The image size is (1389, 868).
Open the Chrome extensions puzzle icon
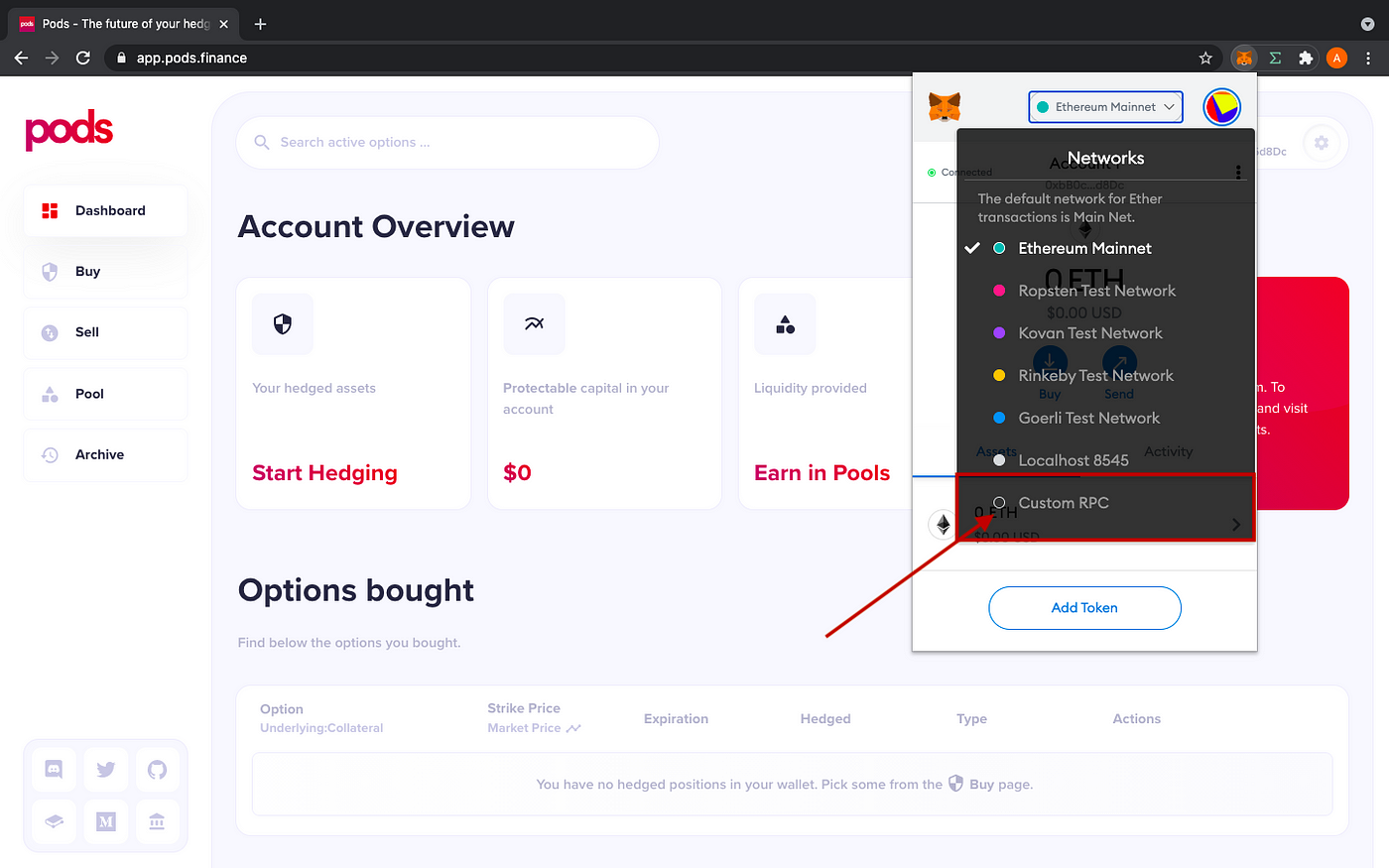pos(1306,58)
